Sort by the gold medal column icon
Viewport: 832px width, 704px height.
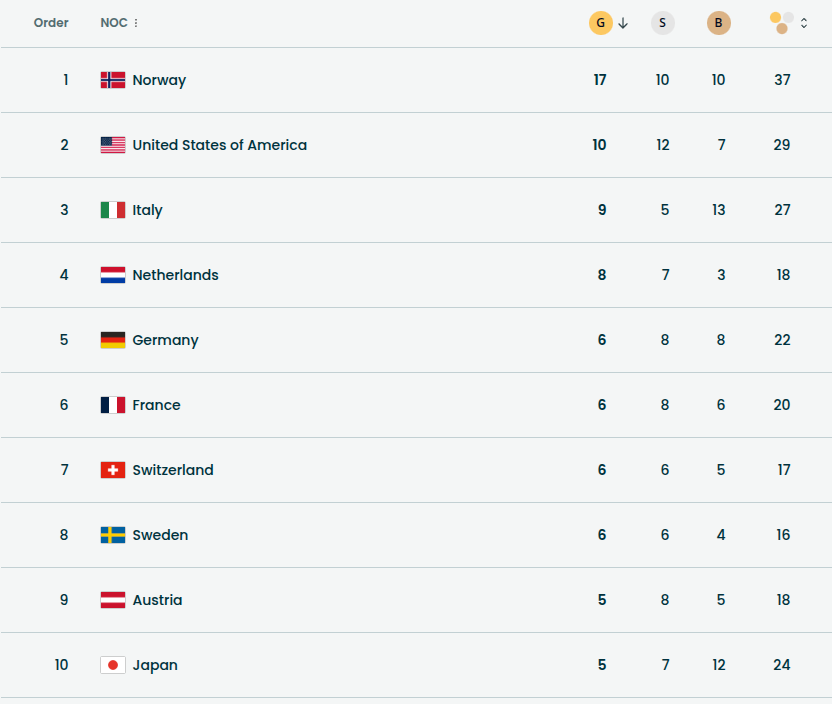(600, 23)
